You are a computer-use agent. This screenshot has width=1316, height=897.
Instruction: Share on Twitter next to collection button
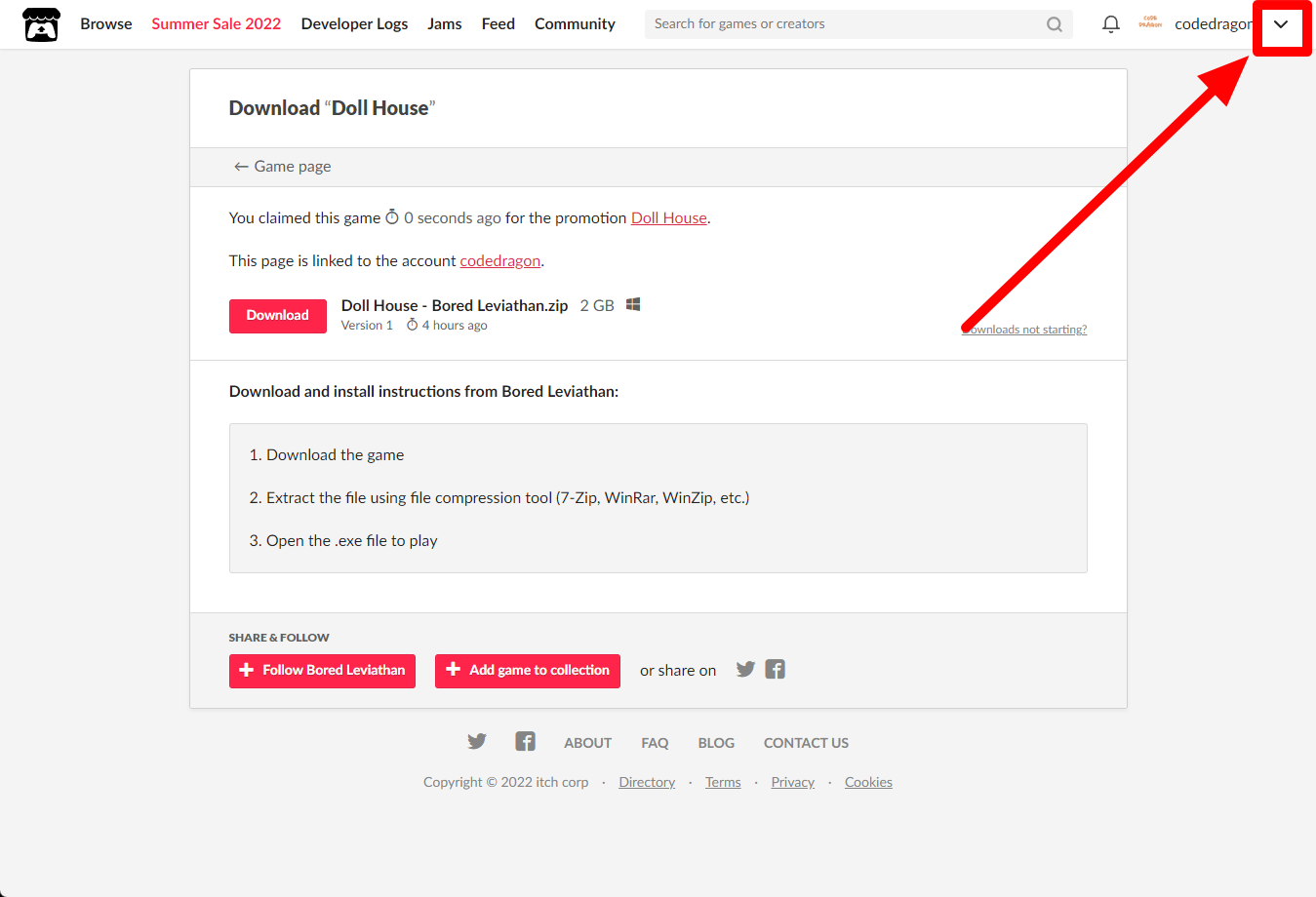click(x=745, y=670)
